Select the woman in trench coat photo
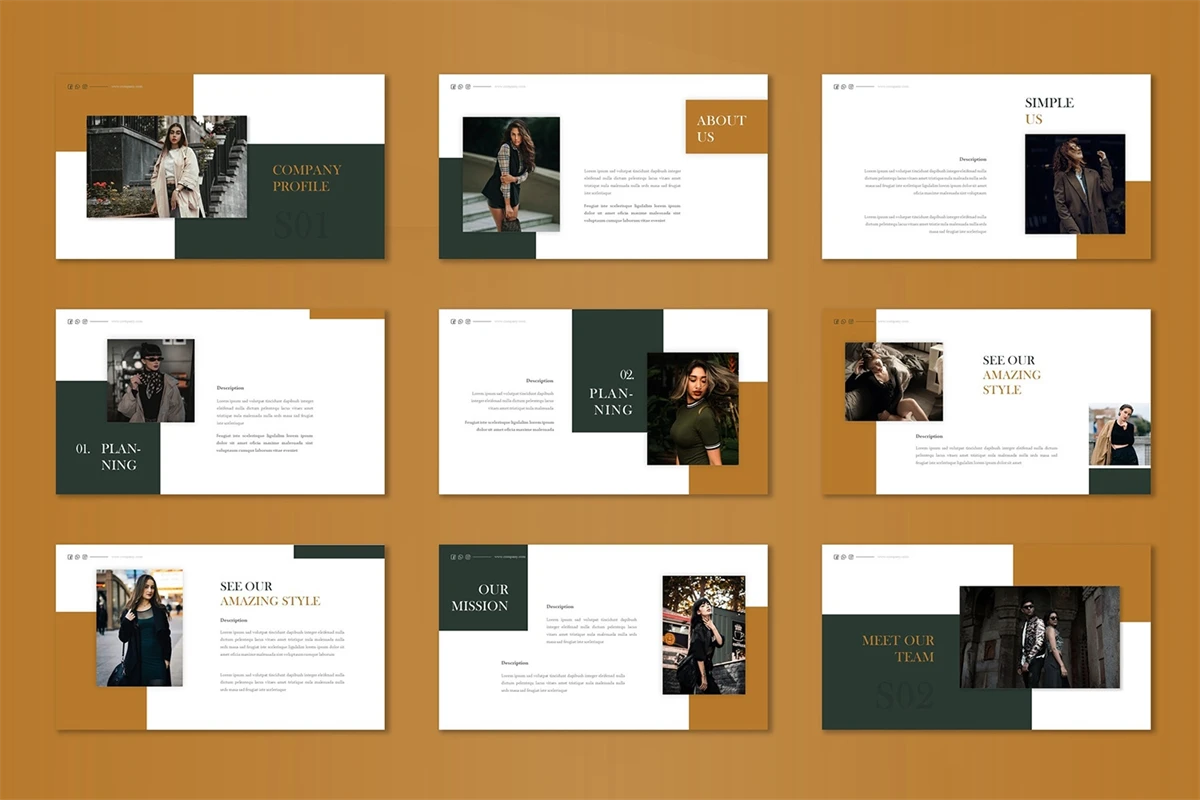 click(x=167, y=167)
